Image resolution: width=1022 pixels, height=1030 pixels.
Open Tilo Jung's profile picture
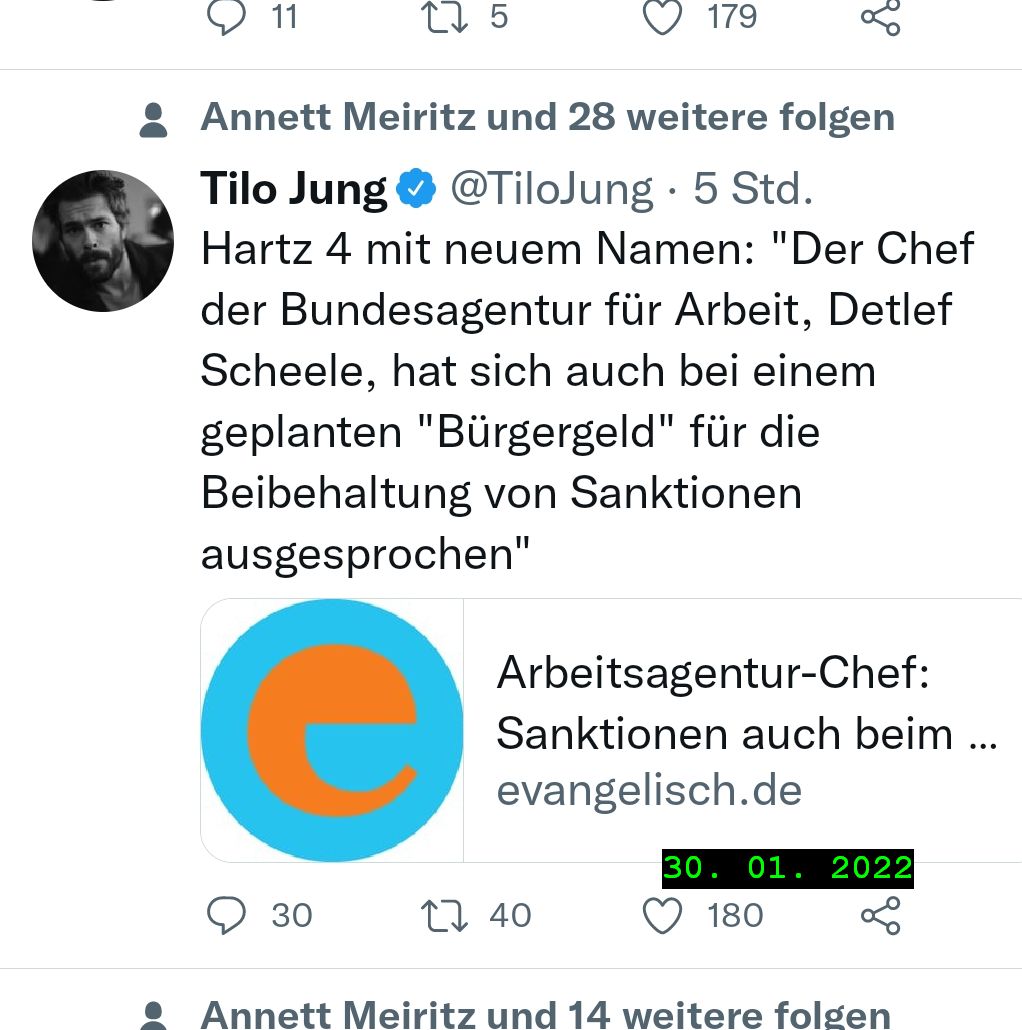[x=103, y=240]
